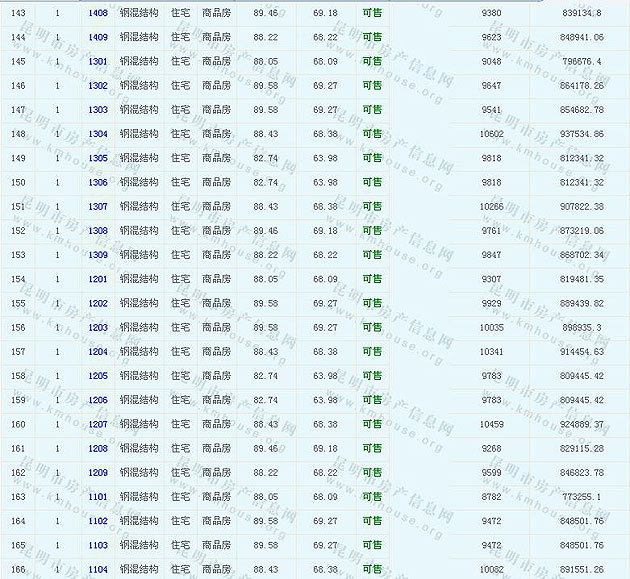
Task: Open room 1101 link
Action: tap(97, 497)
